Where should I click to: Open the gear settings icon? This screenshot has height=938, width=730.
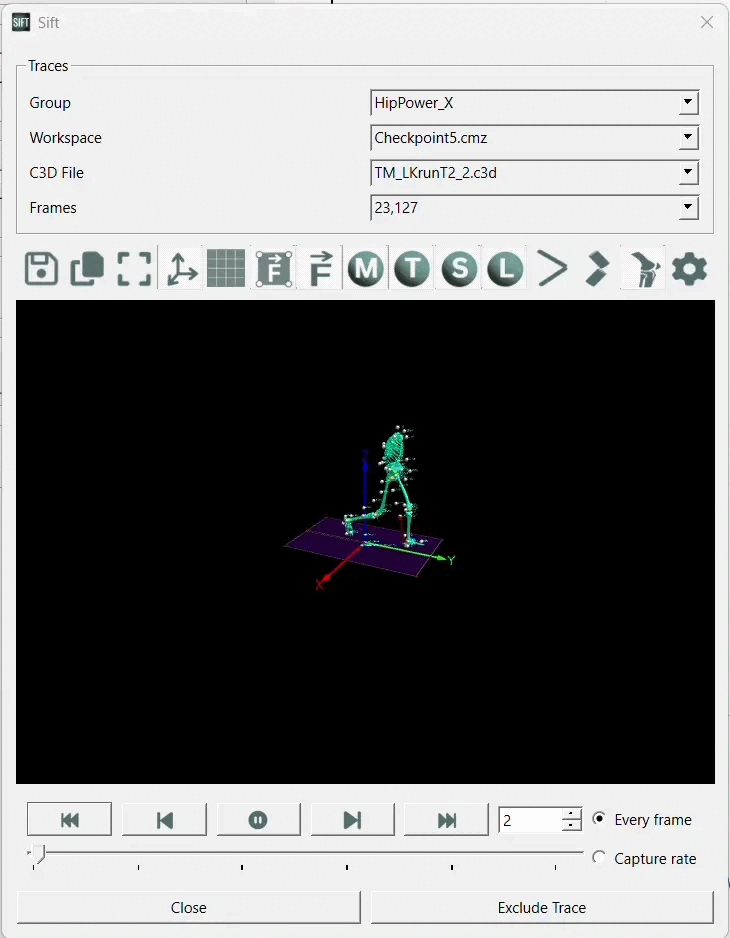(x=689, y=269)
